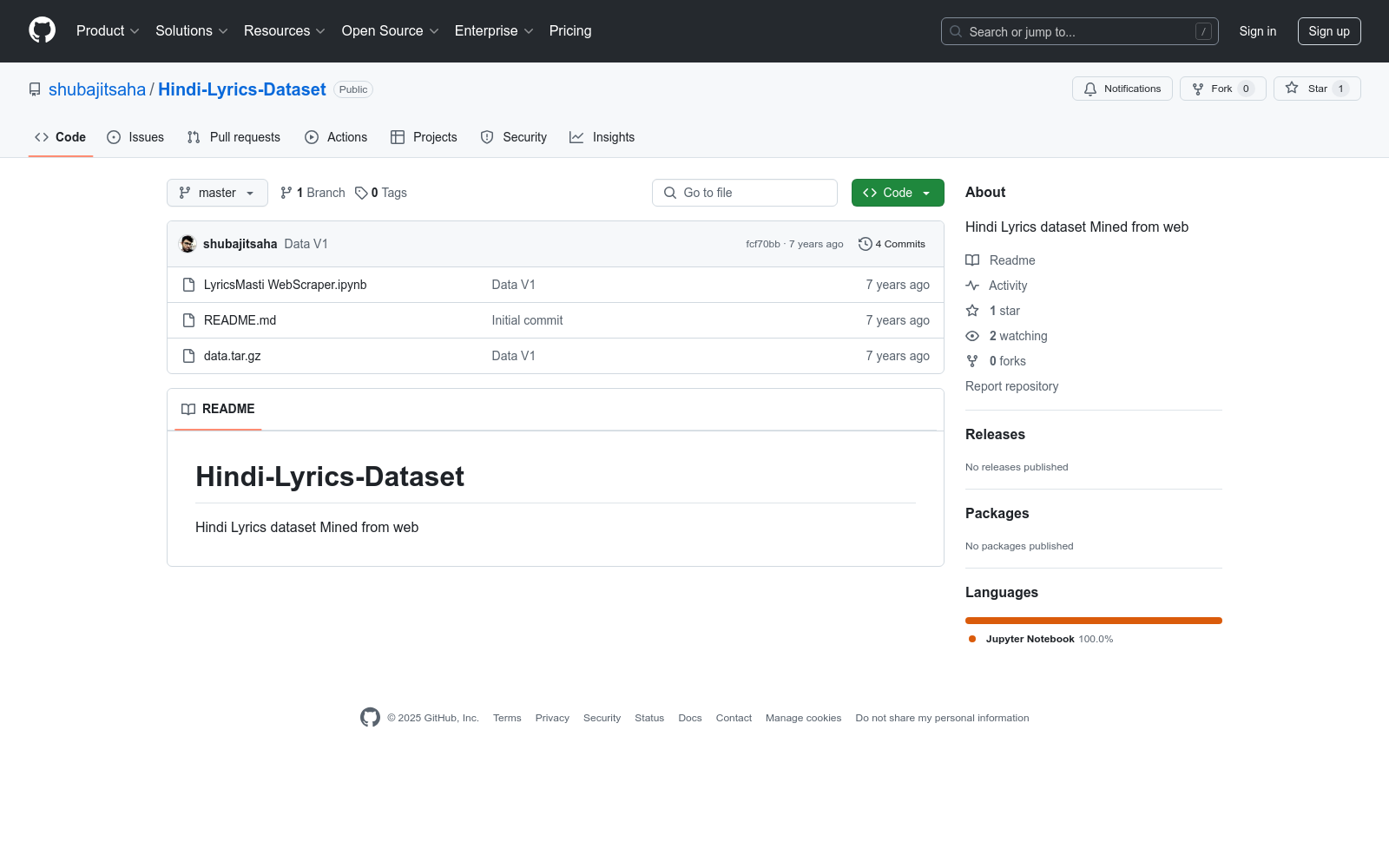Viewport: 1389px width, 868px height.
Task: View the 4 Commits history
Action: point(892,244)
